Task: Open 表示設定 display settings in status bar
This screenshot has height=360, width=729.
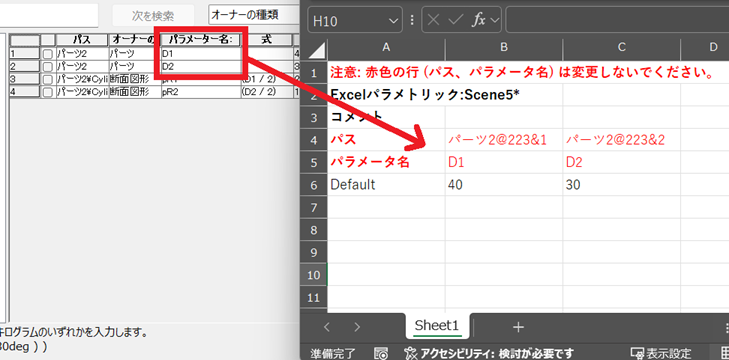Action: click(x=661, y=353)
